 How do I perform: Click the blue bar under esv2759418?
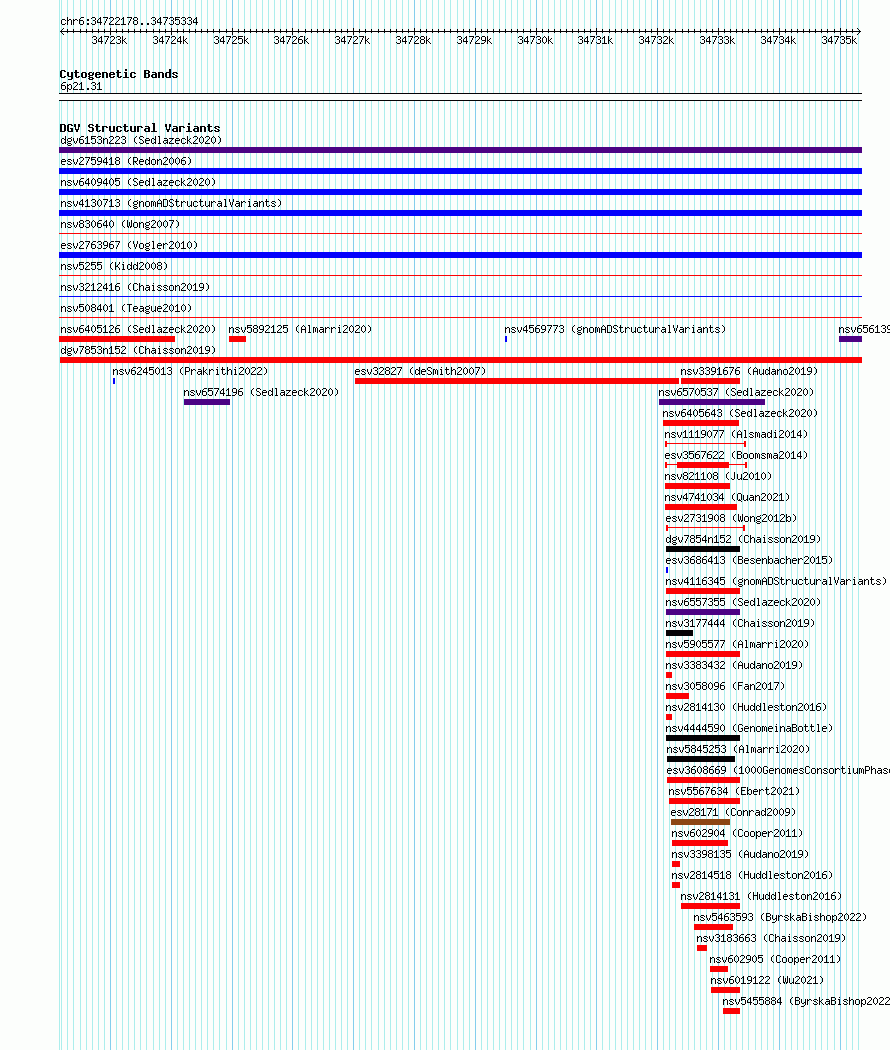tap(461, 171)
